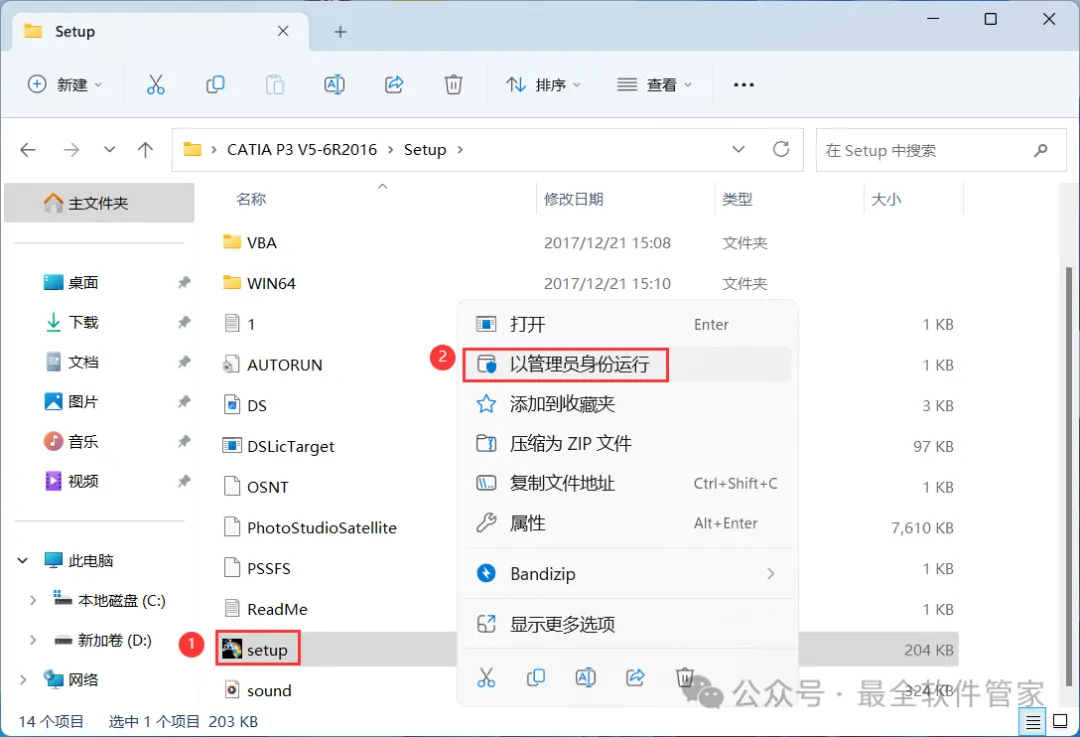Click CATIA P3 V5-6R2016 in the breadcrumb

tap(302, 149)
